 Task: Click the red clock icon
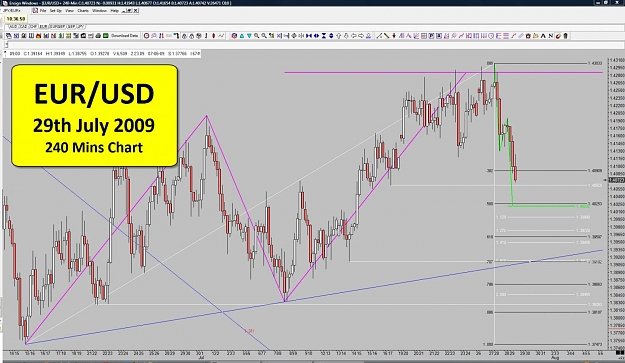point(146,36)
